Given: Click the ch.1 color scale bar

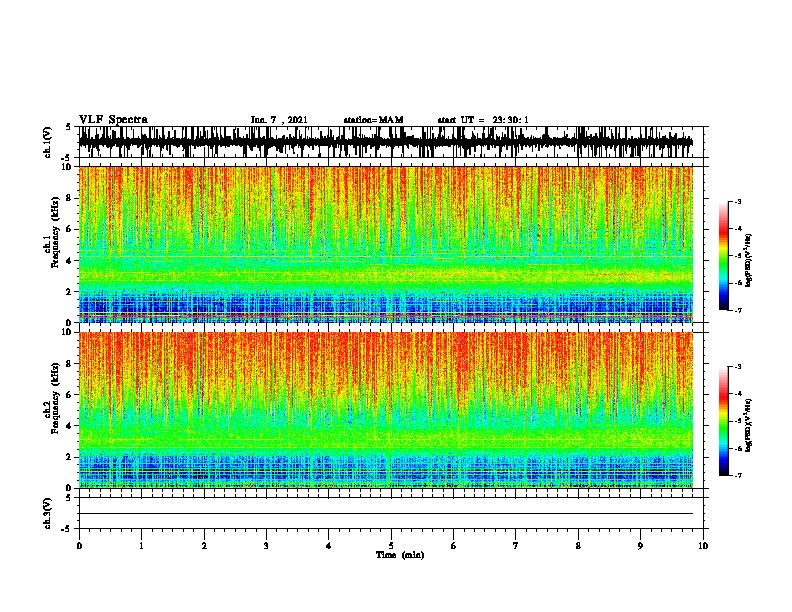Looking at the screenshot, I should click(x=723, y=256).
